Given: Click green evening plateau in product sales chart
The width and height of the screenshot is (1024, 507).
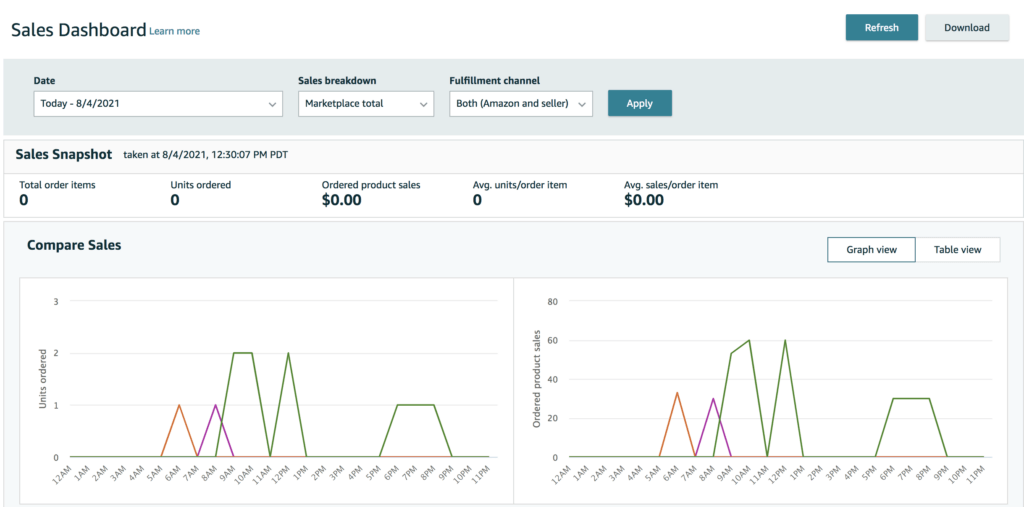Looking at the screenshot, I should 911,399.
